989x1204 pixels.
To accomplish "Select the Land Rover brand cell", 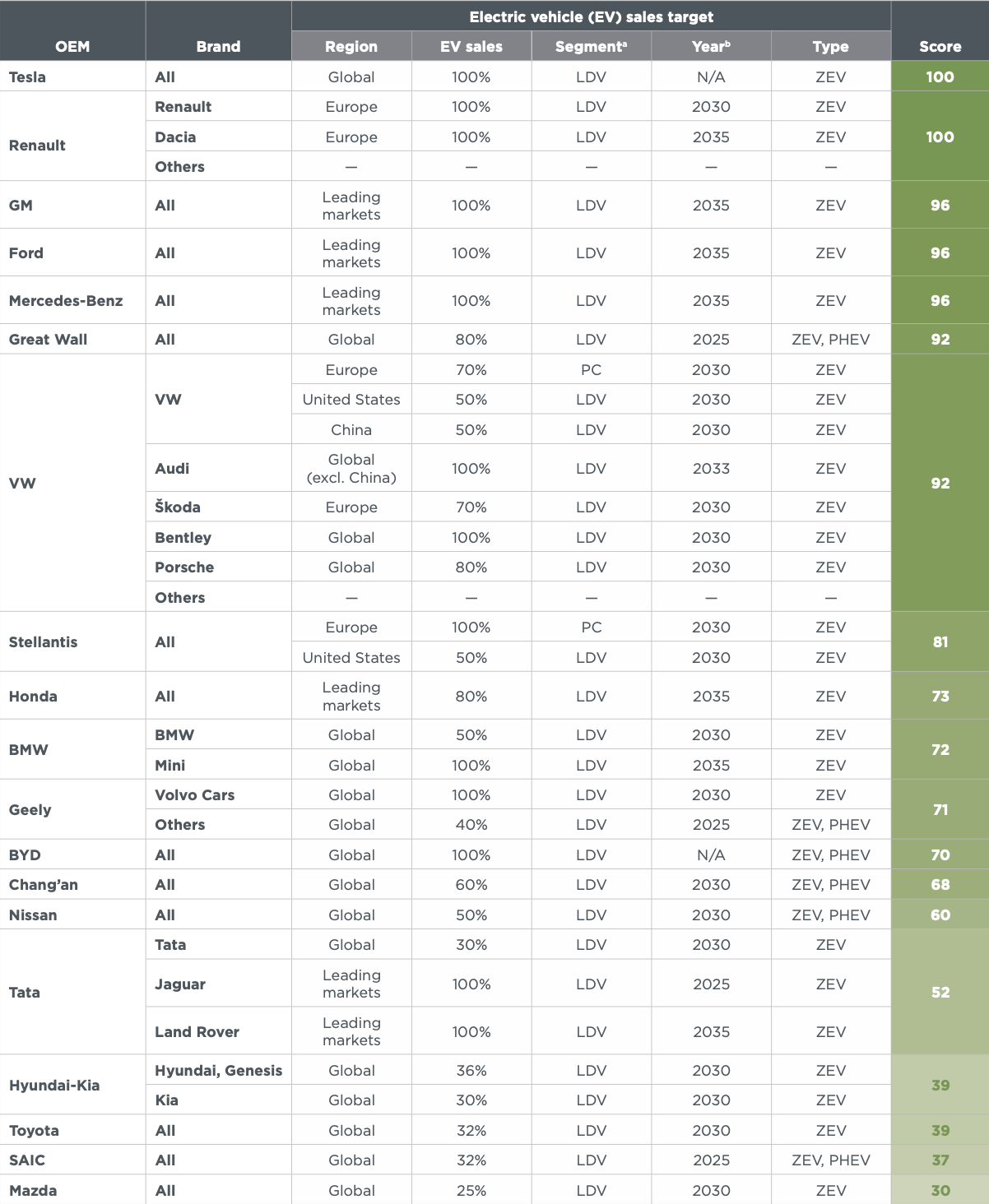I will tap(197, 1032).
